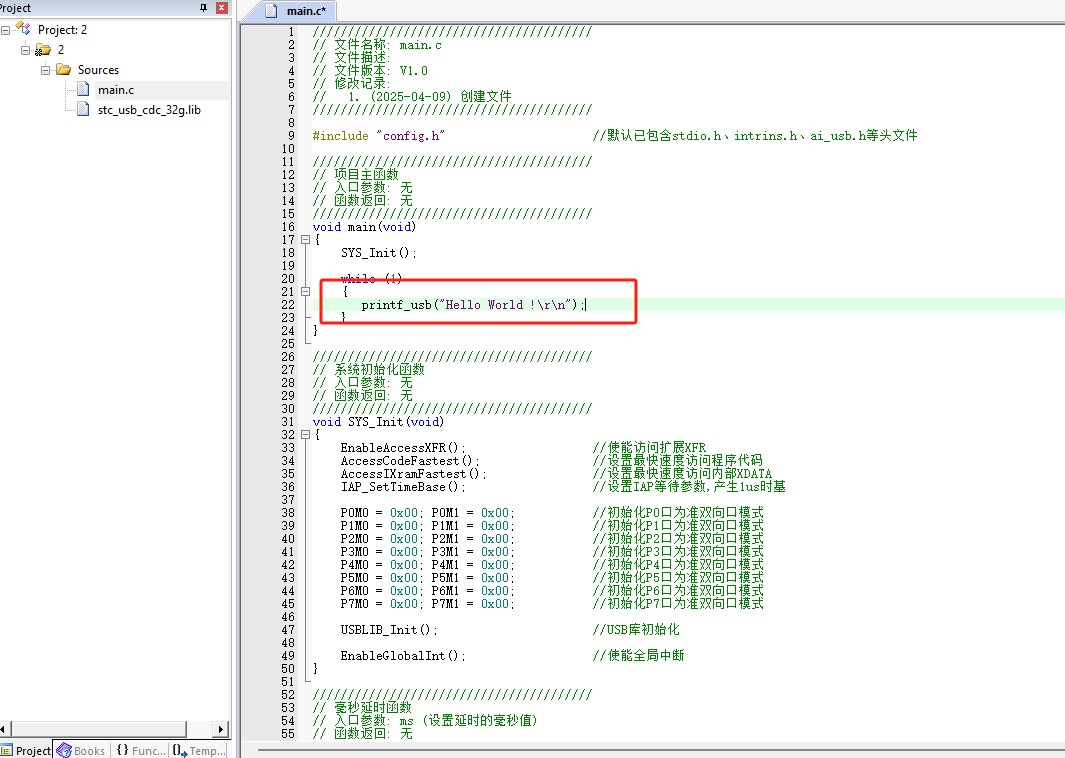Click the while (1) statement

pos(372,278)
